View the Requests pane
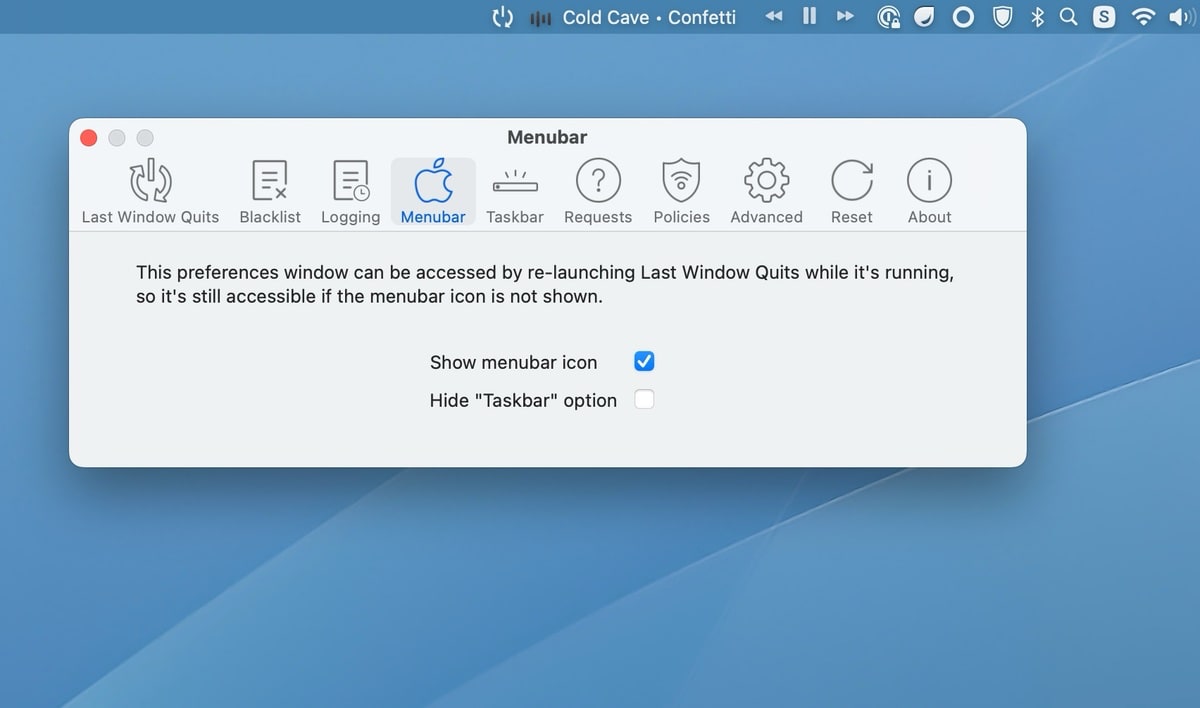Viewport: 1200px width, 708px height. pyautogui.click(x=597, y=189)
